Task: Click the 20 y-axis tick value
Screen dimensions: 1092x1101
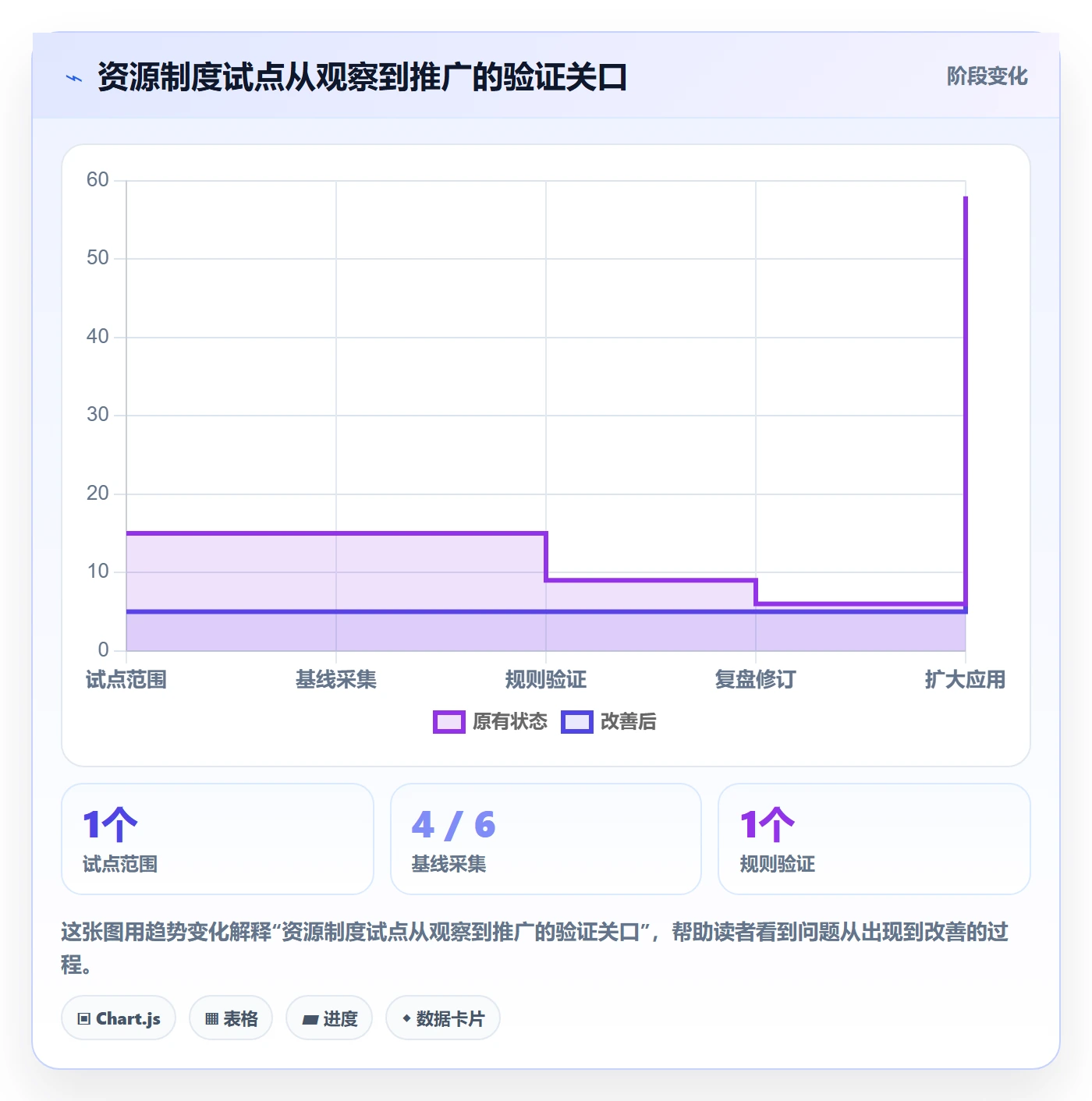Action: pyautogui.click(x=97, y=494)
